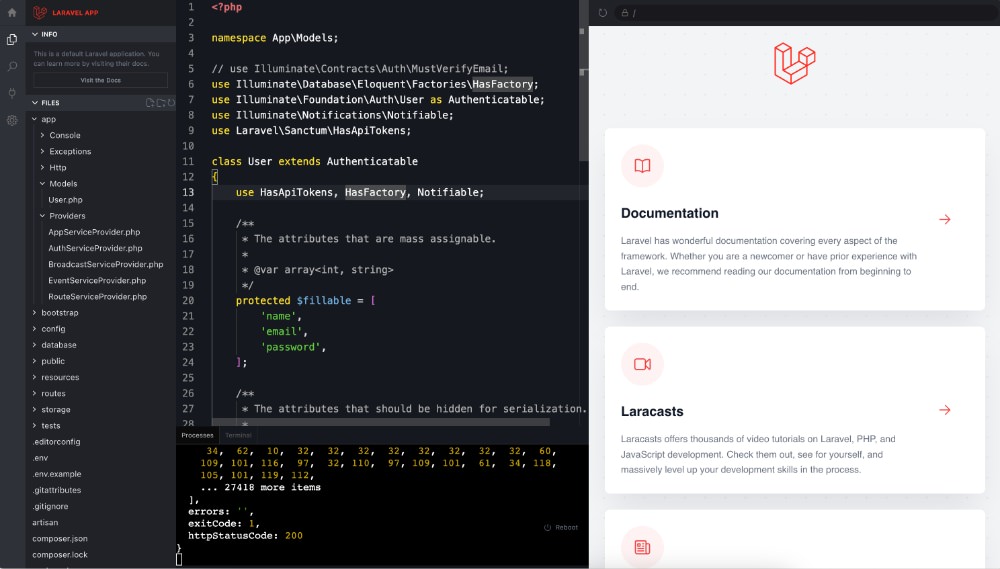Switch to the Terminal tab

click(239, 436)
